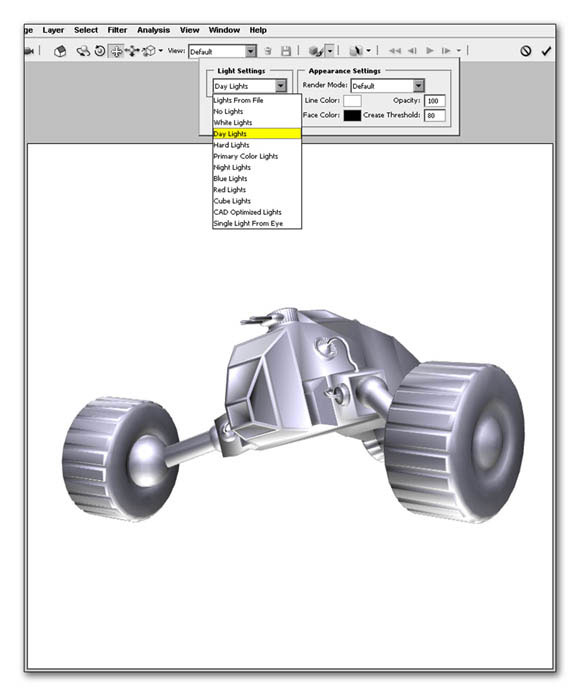Click the black Face Color swatch
580x696 pixels.
(x=352, y=115)
